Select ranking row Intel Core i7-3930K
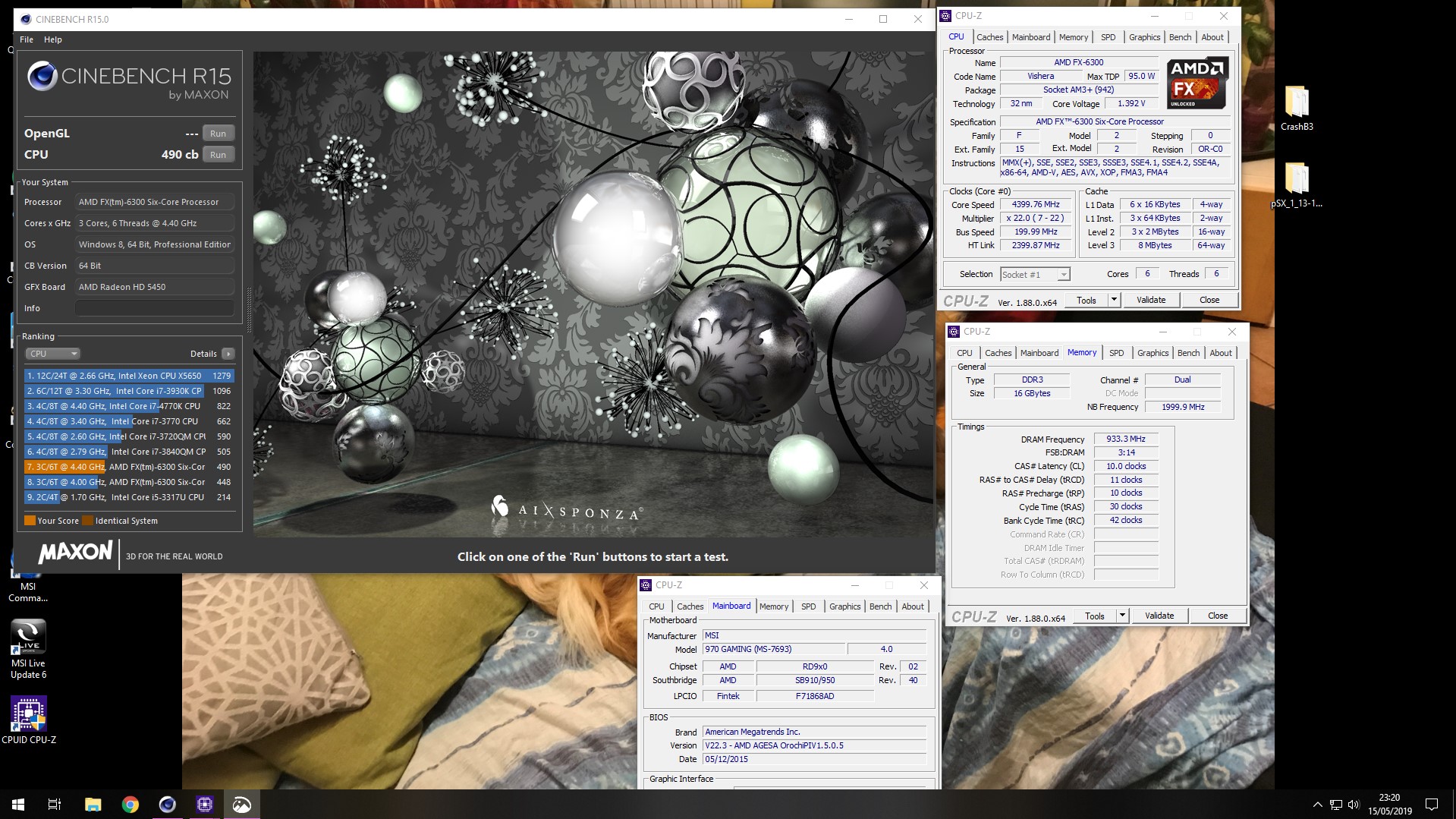The height and width of the screenshot is (819, 1456). pos(128,391)
